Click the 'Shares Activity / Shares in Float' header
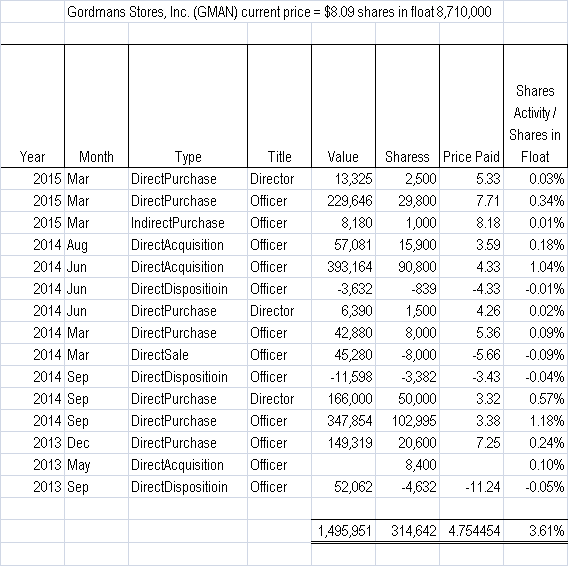 535,106
